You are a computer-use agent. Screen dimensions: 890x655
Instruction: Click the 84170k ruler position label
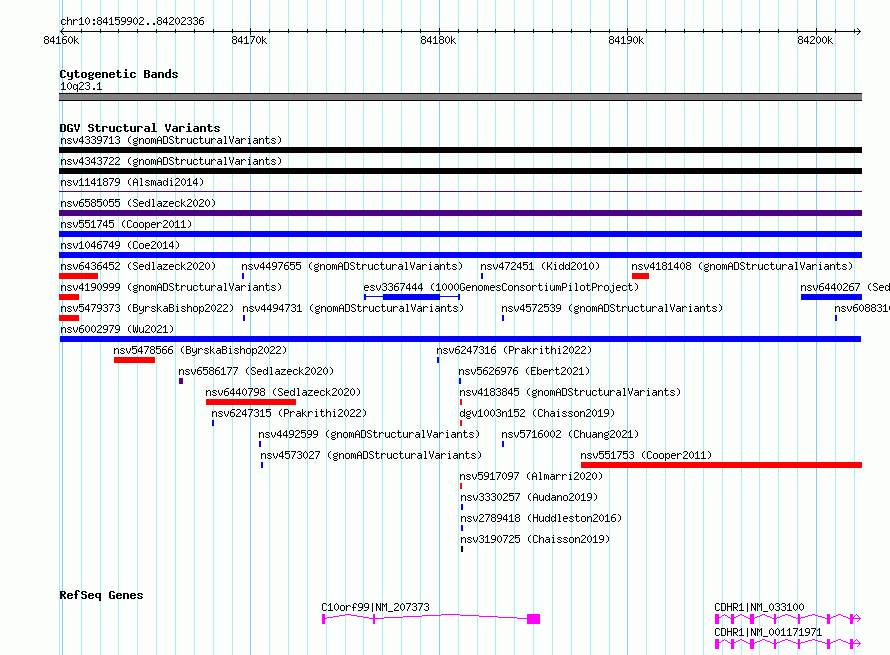pos(249,40)
